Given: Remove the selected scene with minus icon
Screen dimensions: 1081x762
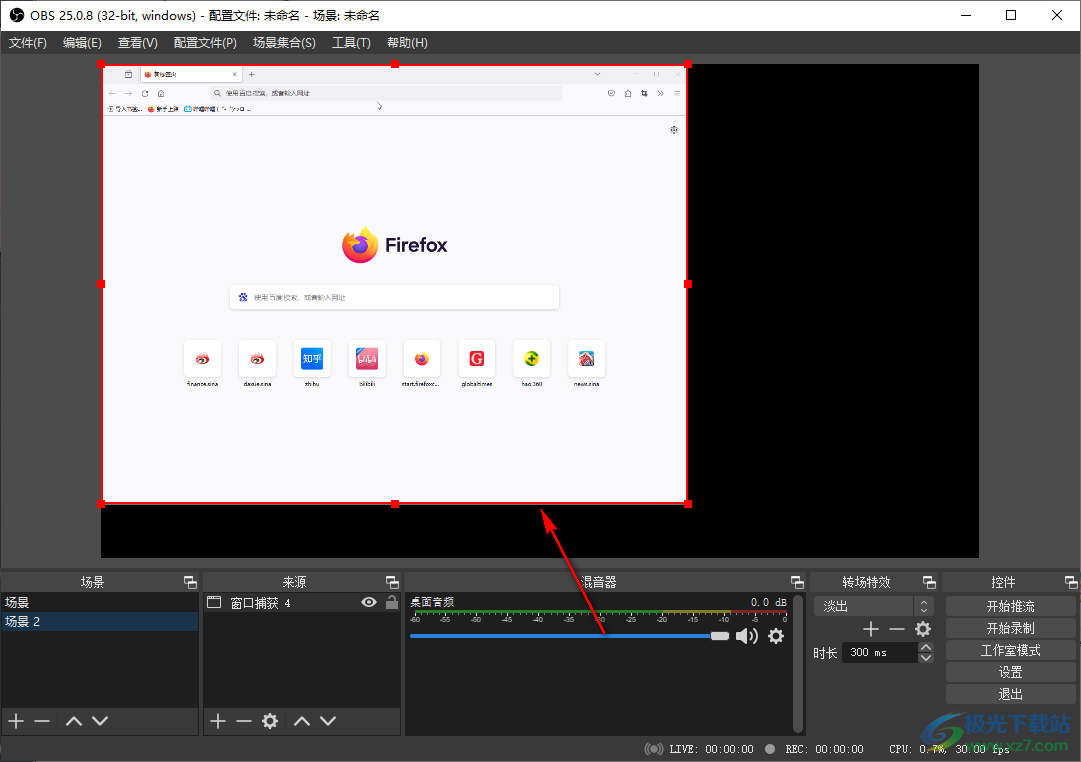Looking at the screenshot, I should click(42, 721).
